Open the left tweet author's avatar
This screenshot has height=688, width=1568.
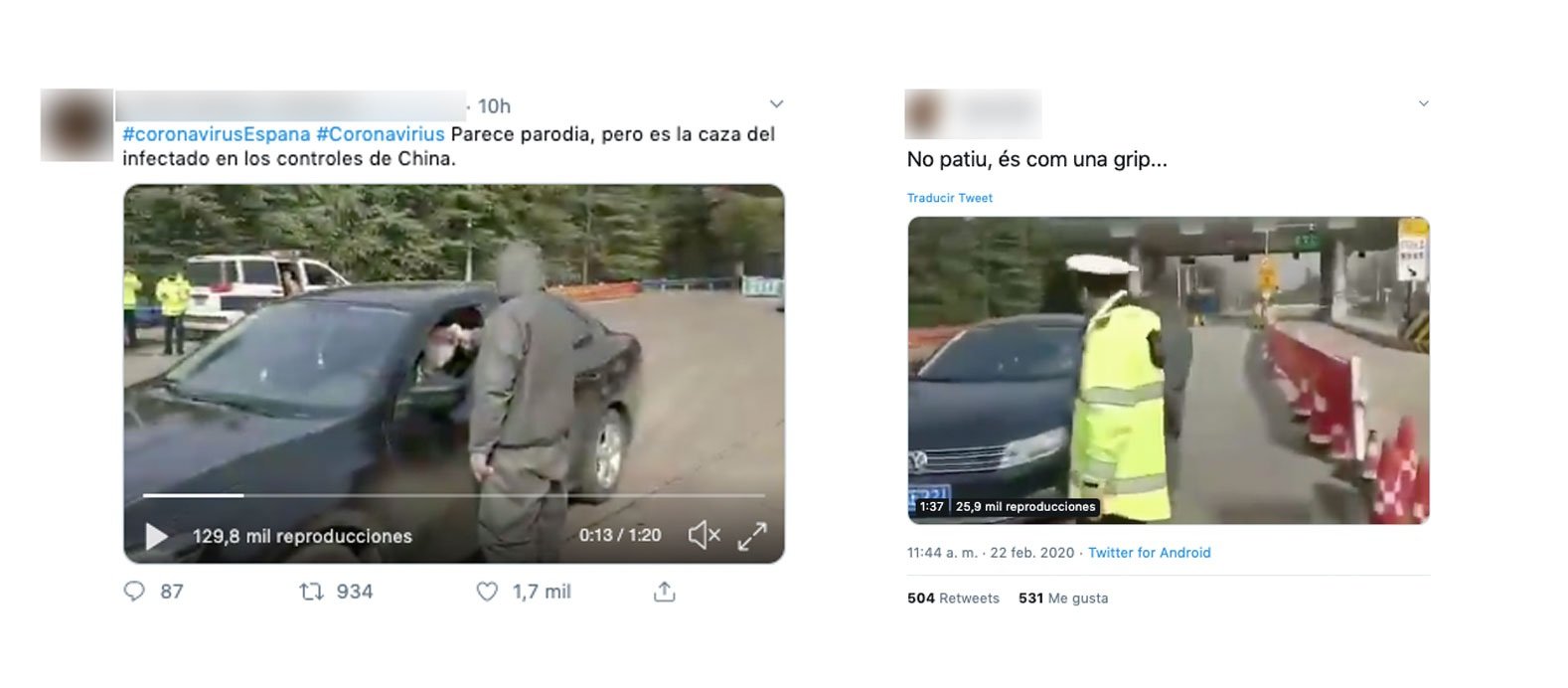point(77,125)
